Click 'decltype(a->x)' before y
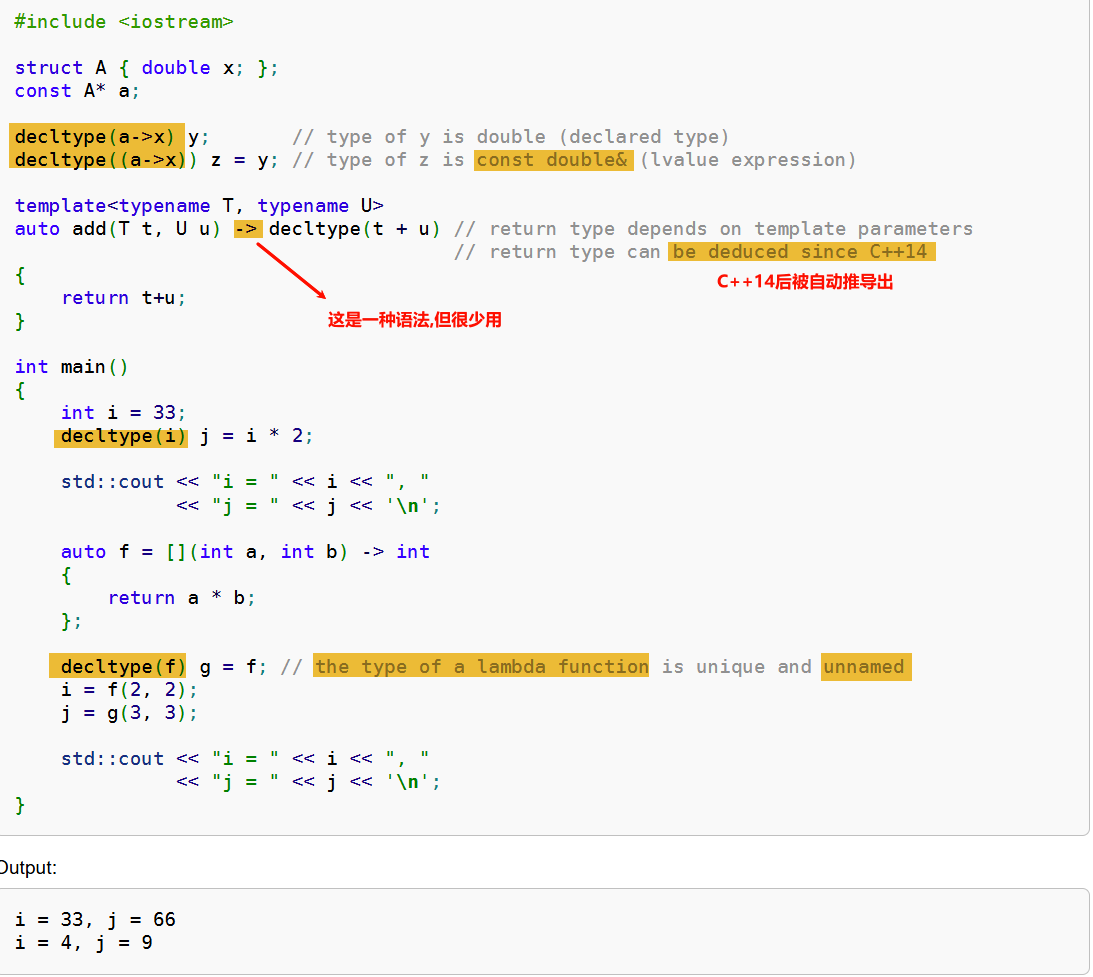 pos(95,137)
